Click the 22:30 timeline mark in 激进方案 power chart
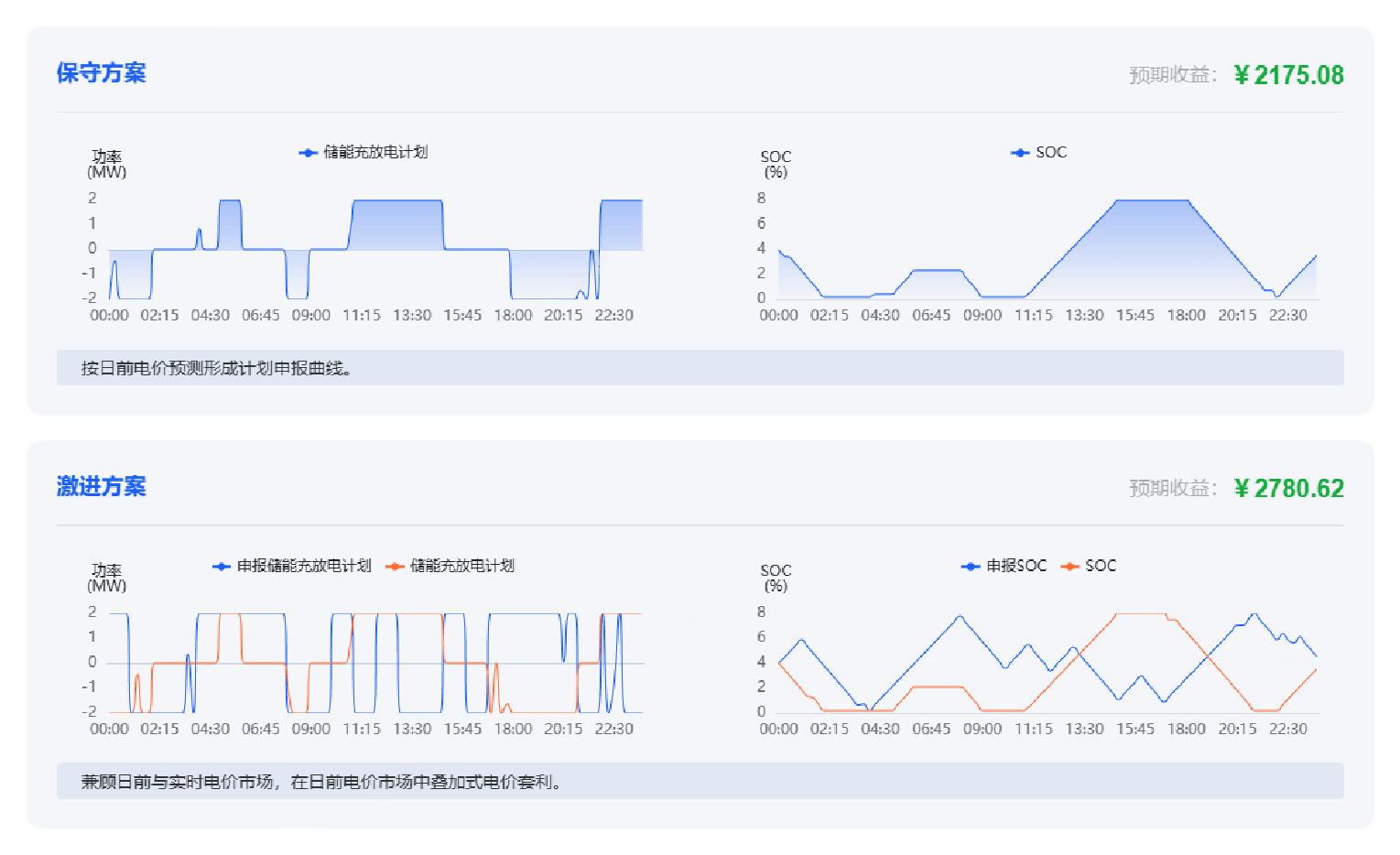Image resolution: width=1400 pixels, height=855 pixels. coord(614,729)
